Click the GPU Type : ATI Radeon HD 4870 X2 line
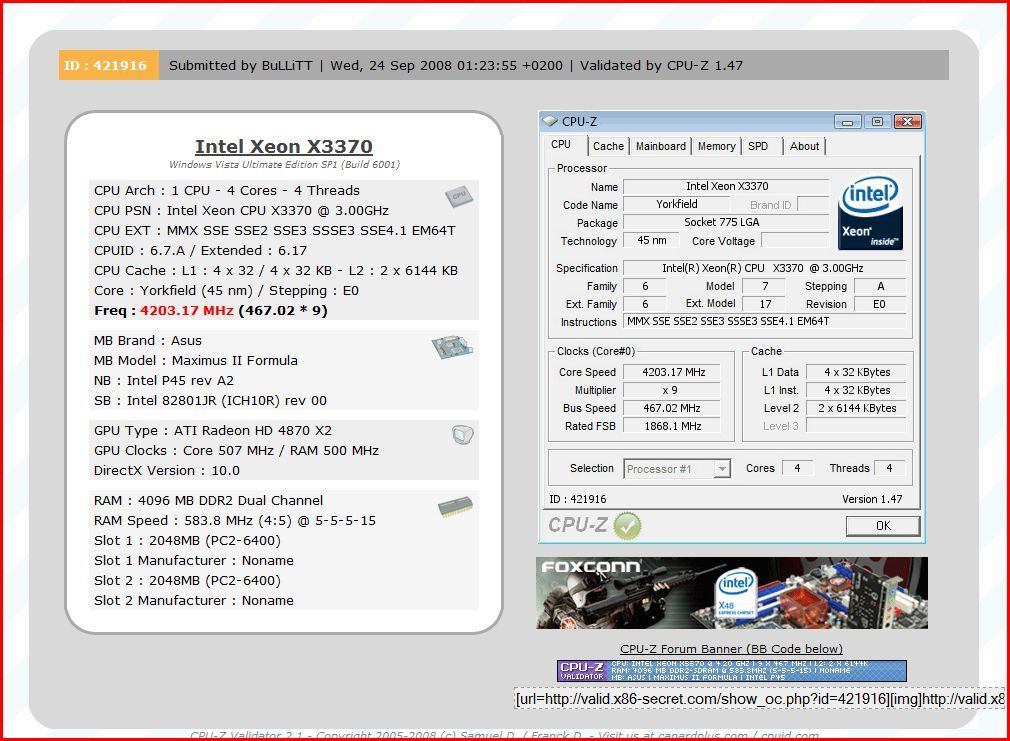Image resolution: width=1010 pixels, height=741 pixels. pyautogui.click(x=213, y=430)
